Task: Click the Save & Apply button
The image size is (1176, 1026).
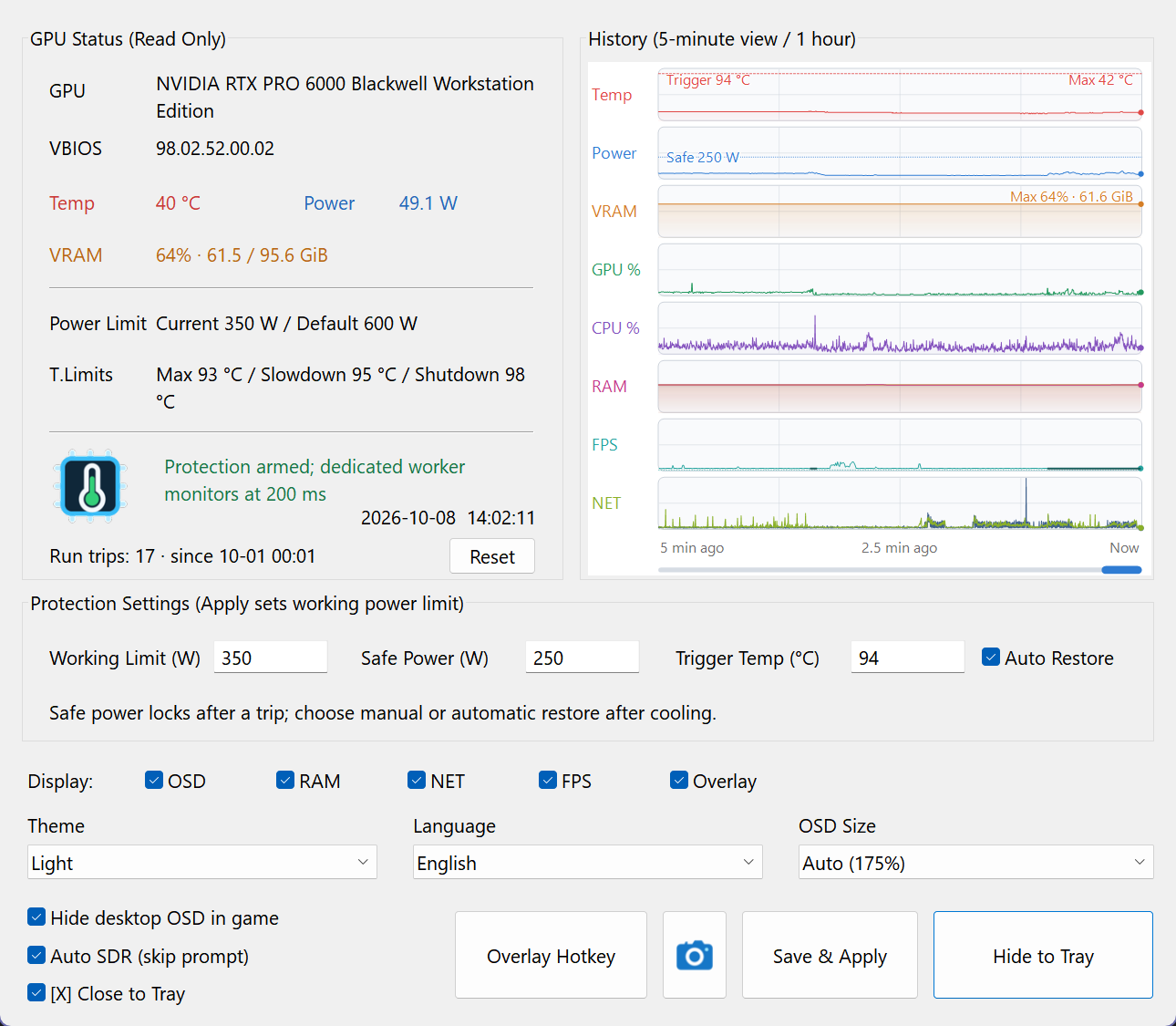Action: coord(830,955)
